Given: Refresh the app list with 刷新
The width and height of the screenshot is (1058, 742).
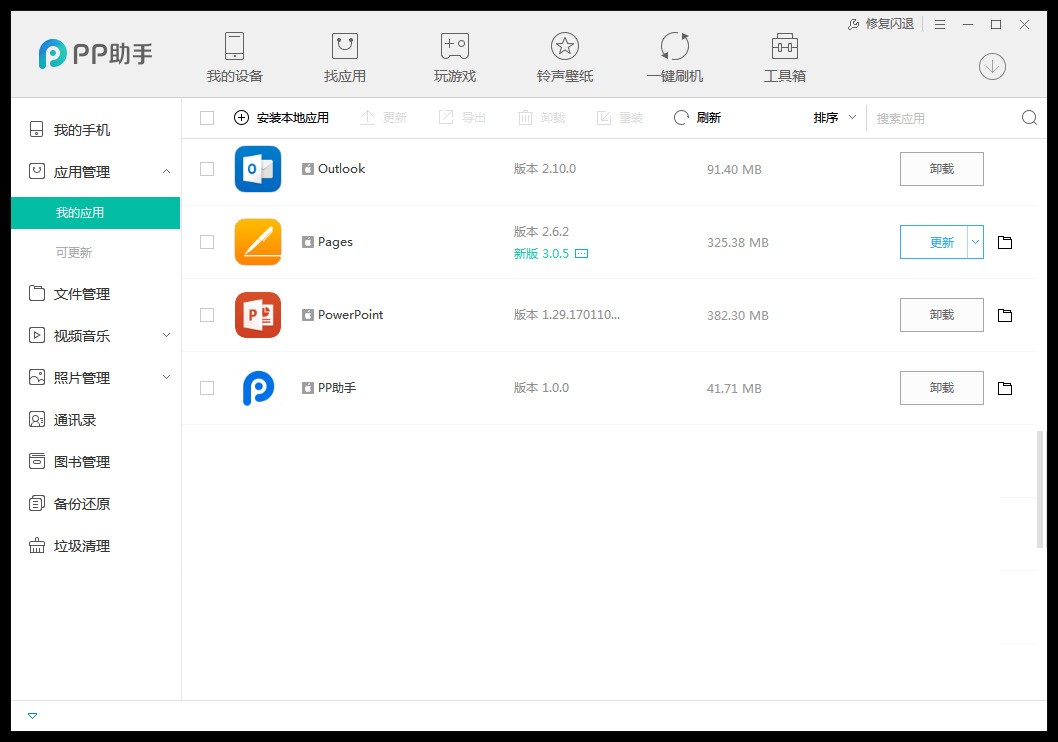Looking at the screenshot, I should pos(698,118).
